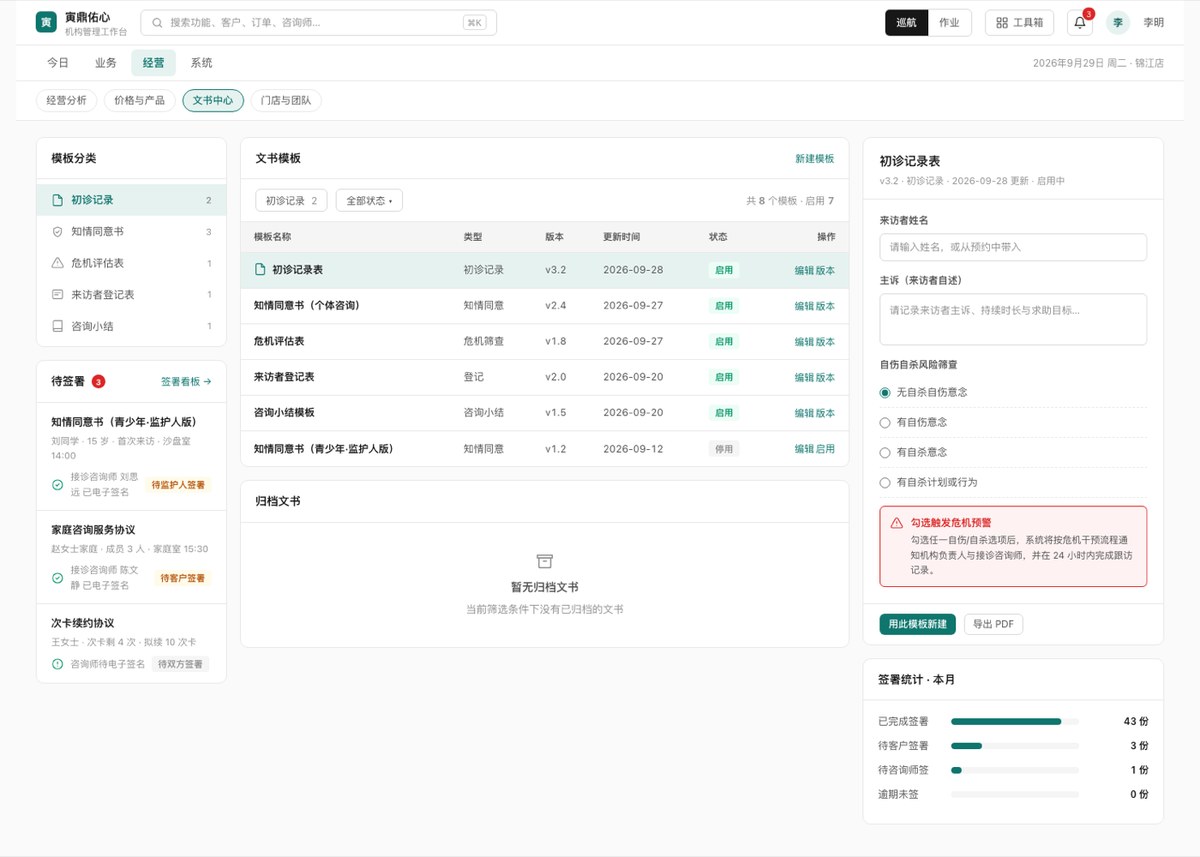Click the 初诊记录 2 filter chip
Screen dimensions: 1200x857
pyautogui.click(x=291, y=200)
